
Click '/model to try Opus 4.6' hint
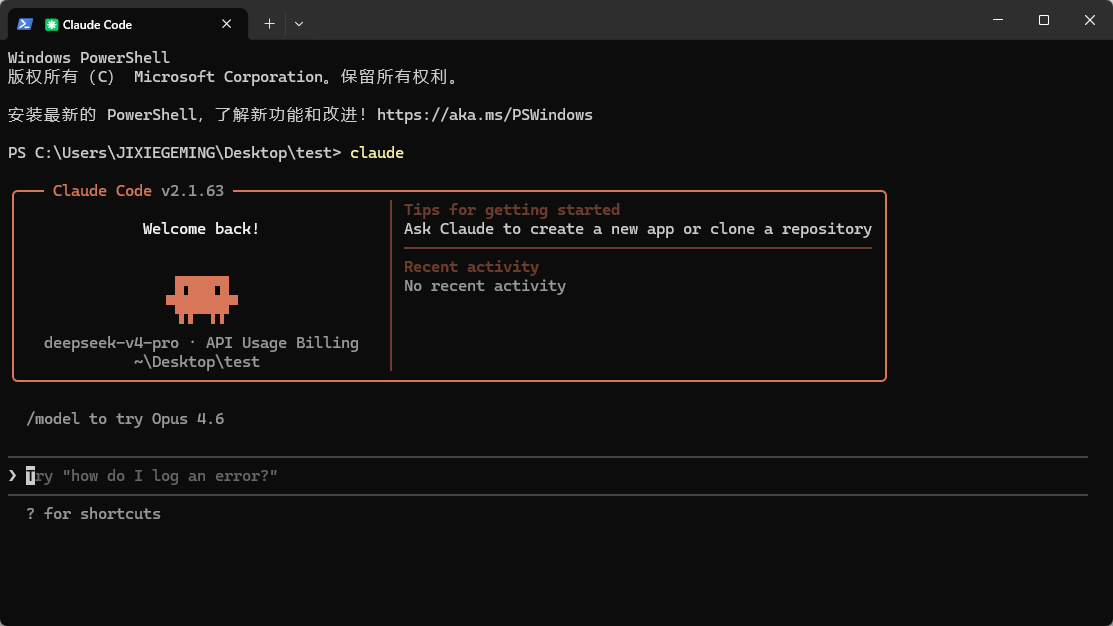(125, 419)
